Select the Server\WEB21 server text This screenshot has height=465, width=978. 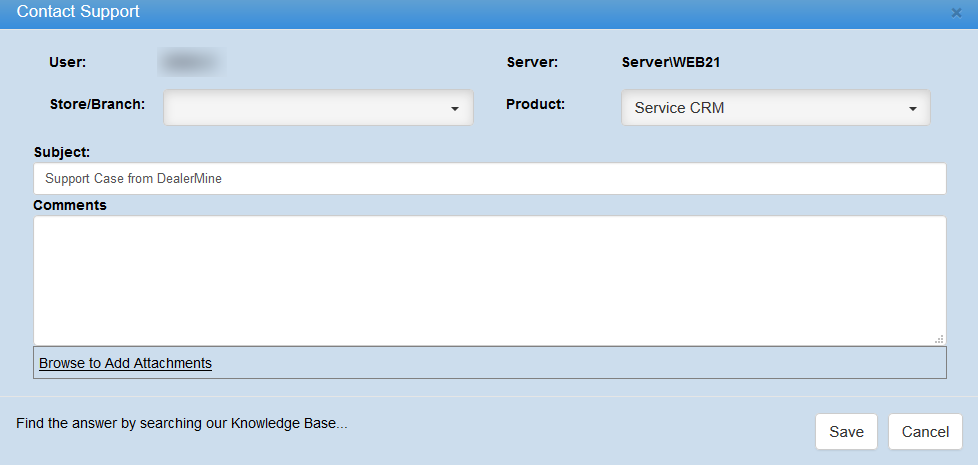pyautogui.click(x=671, y=62)
